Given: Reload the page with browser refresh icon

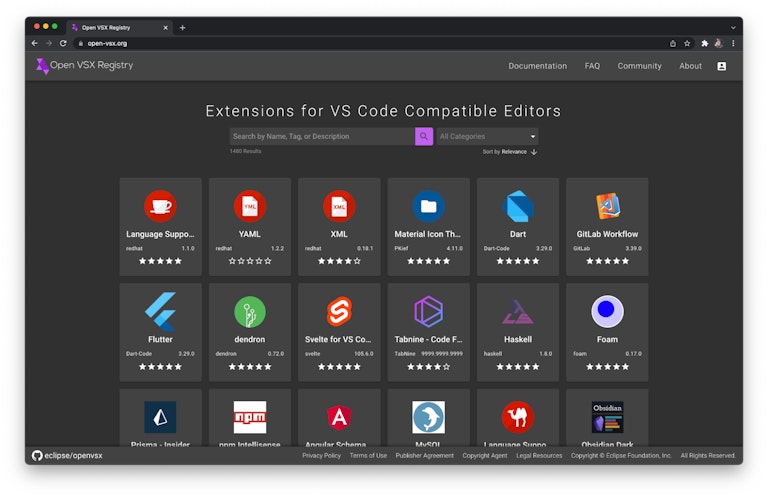Looking at the screenshot, I should [63, 43].
